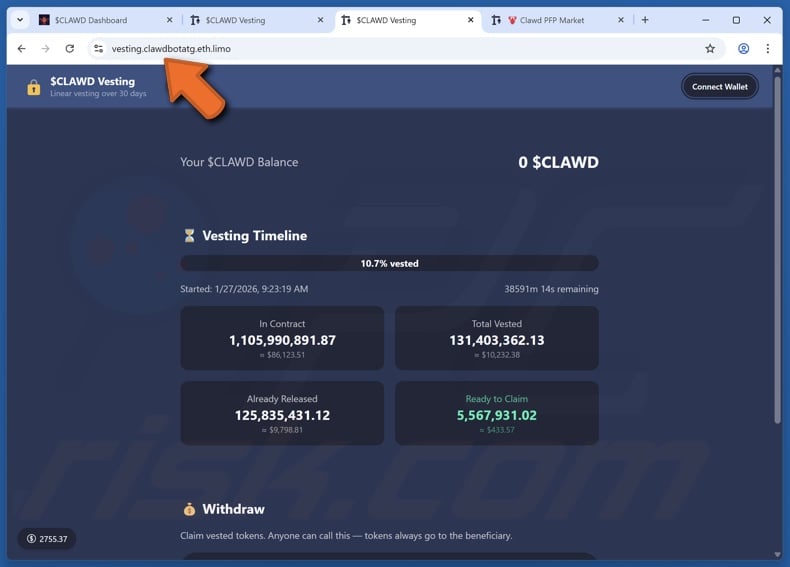Reload the vesting page
The width and height of the screenshot is (790, 567).
point(70,48)
